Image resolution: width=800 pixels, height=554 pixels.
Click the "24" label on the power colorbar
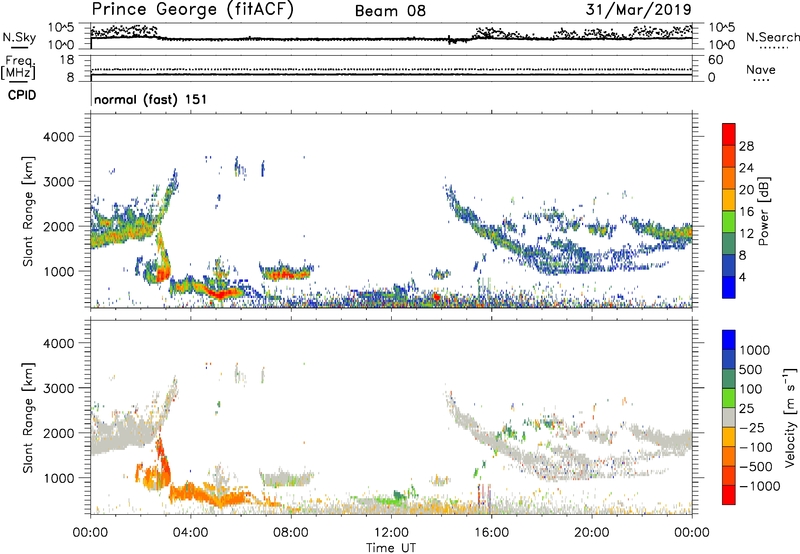746,168
